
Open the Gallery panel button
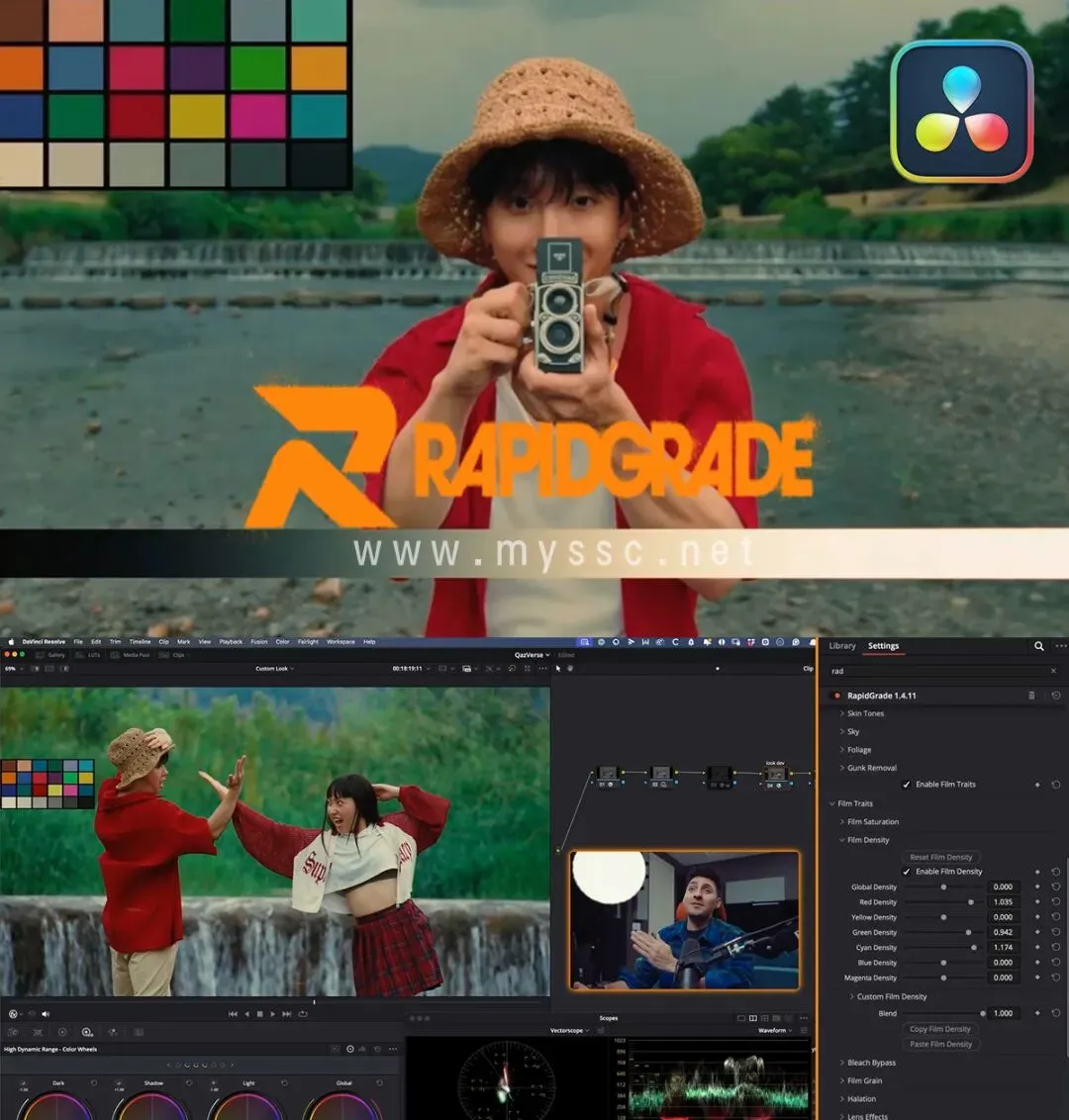coord(50,655)
